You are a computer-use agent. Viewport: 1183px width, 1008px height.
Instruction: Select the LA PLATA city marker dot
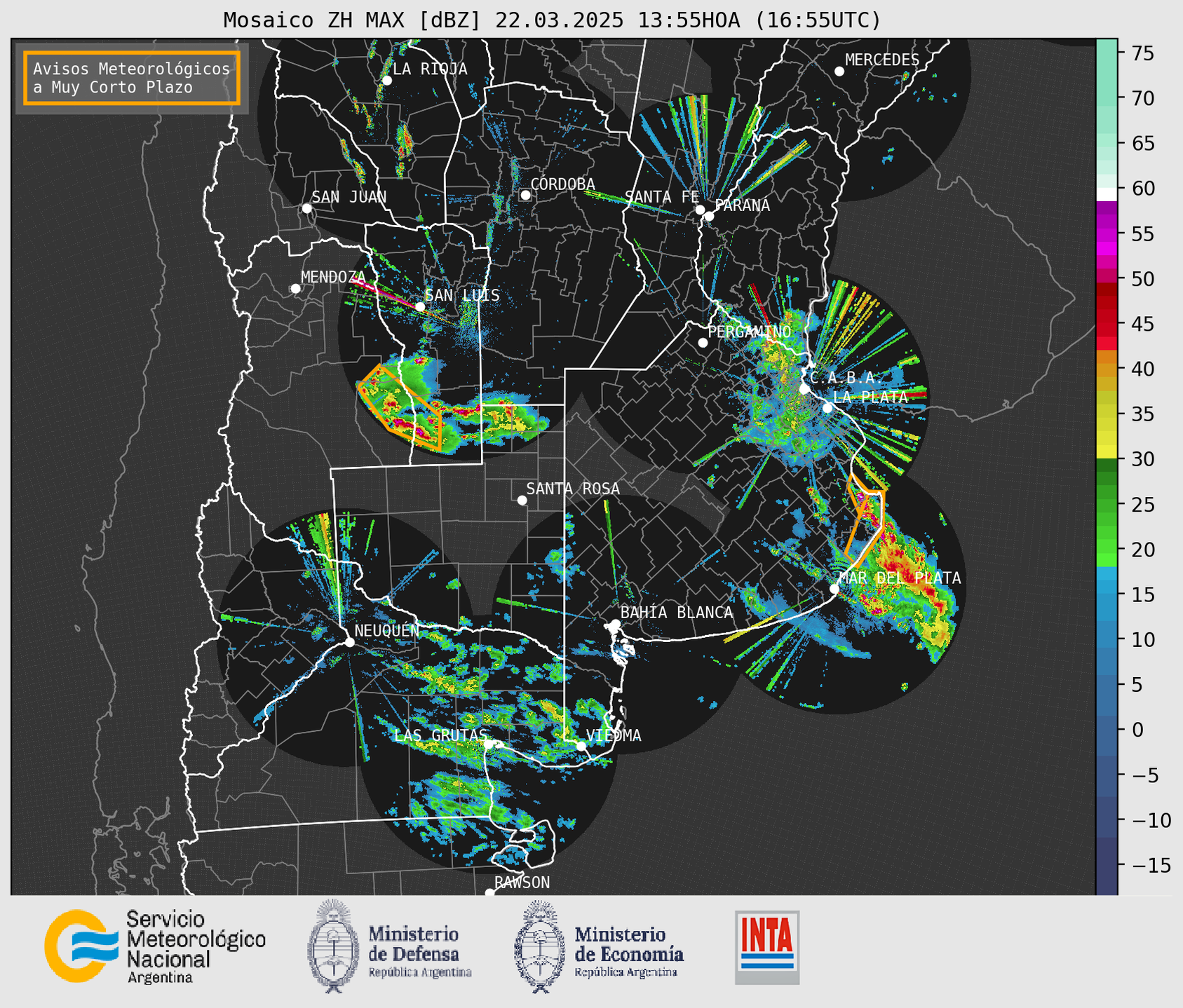click(827, 408)
